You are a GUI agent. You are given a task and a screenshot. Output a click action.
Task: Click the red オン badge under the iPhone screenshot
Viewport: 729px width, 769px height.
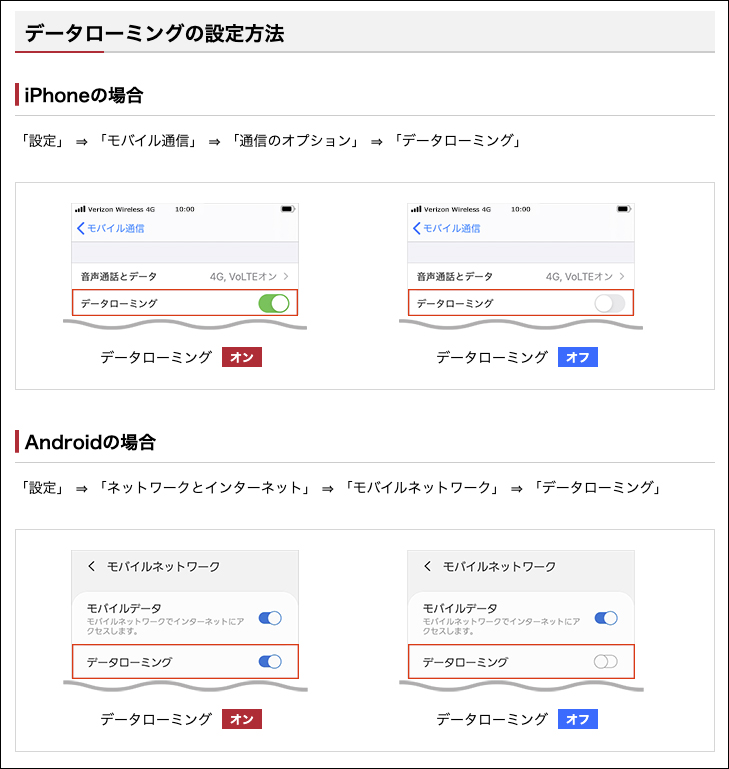[241, 357]
